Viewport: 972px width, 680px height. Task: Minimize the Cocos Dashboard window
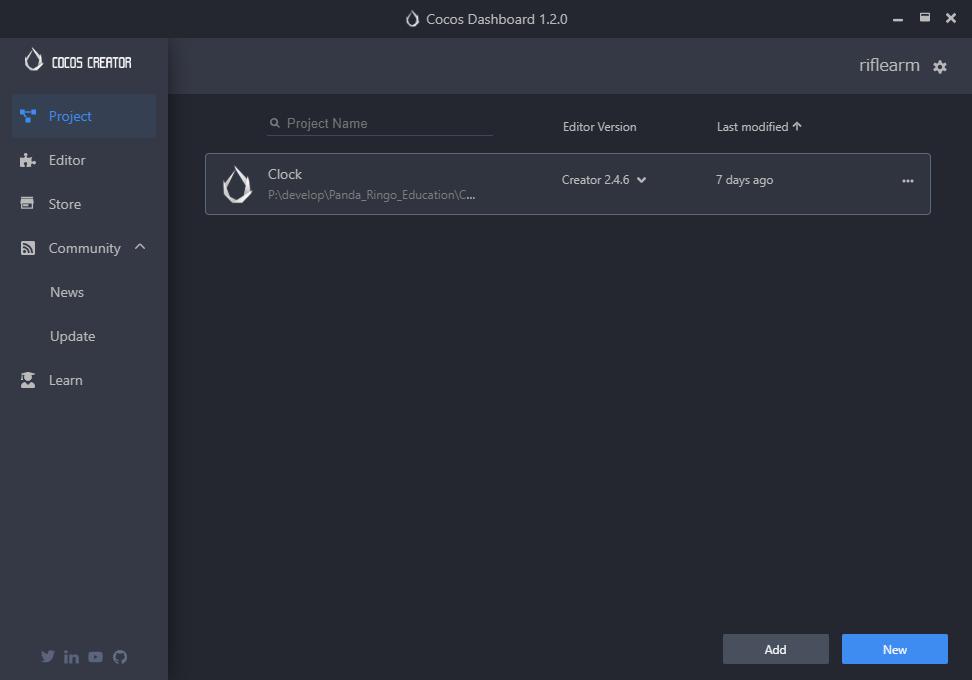pyautogui.click(x=898, y=19)
